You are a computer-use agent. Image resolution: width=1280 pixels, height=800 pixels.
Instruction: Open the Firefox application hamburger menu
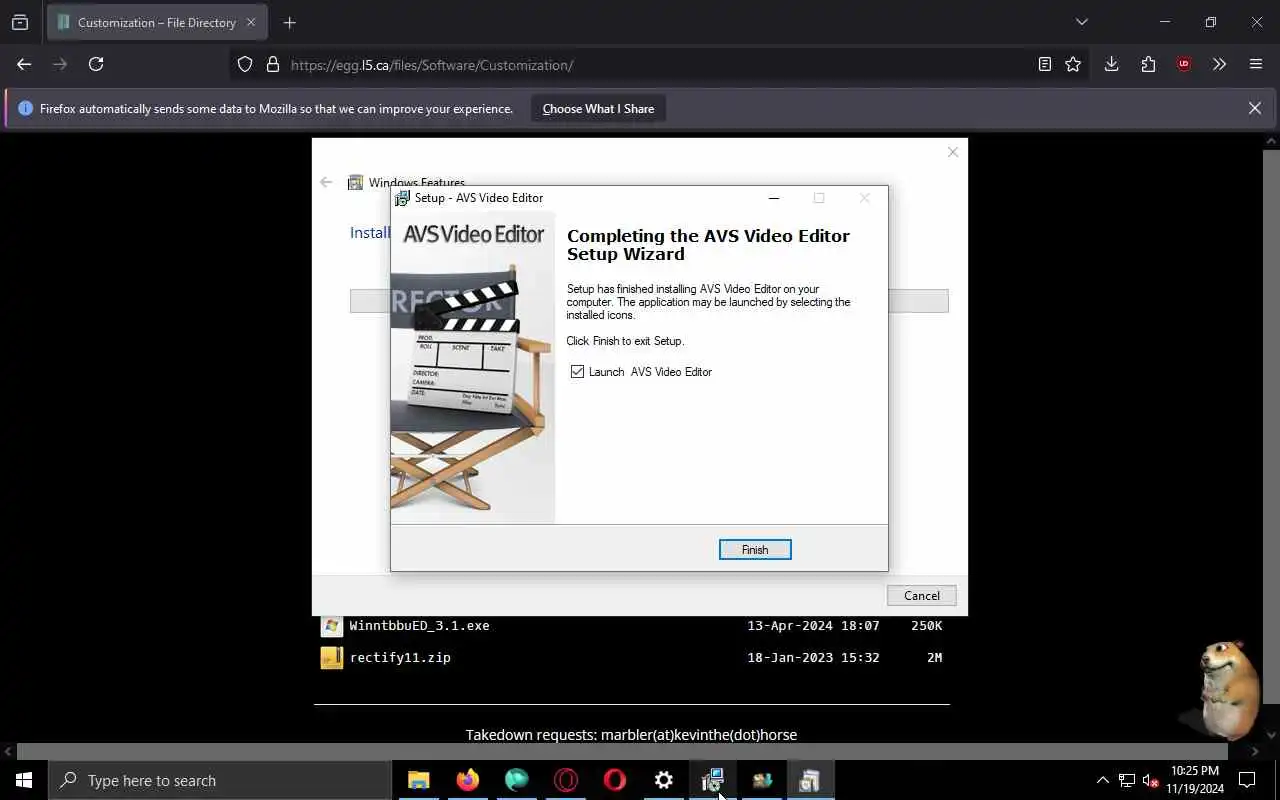(1256, 64)
